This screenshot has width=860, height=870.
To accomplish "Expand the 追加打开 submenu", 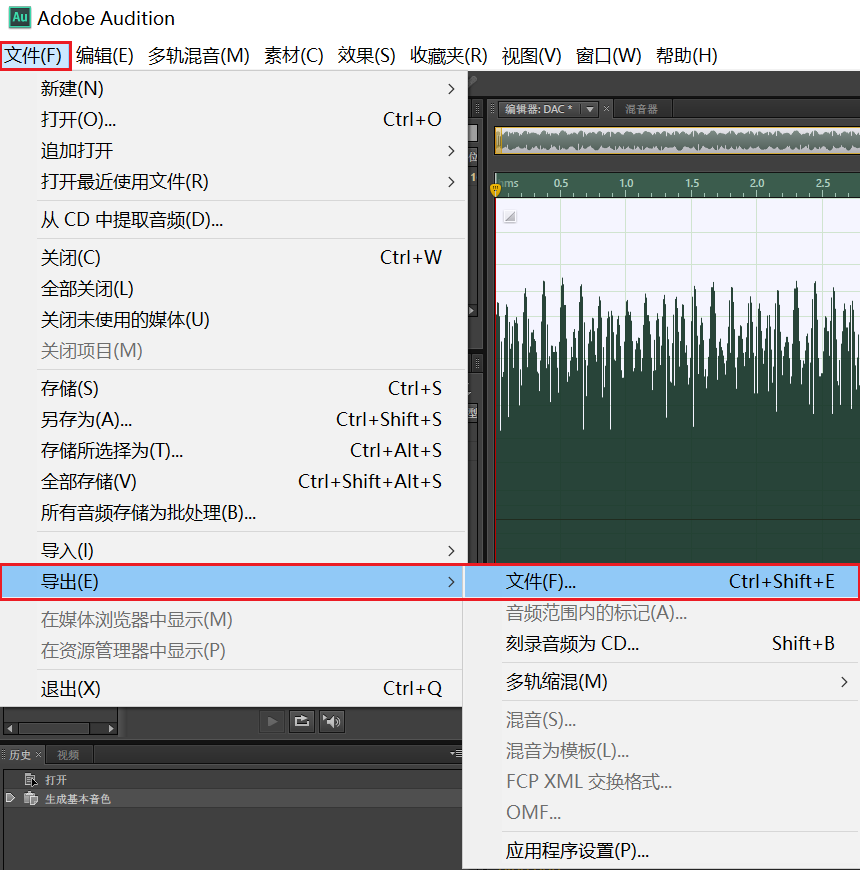I will coord(233,151).
